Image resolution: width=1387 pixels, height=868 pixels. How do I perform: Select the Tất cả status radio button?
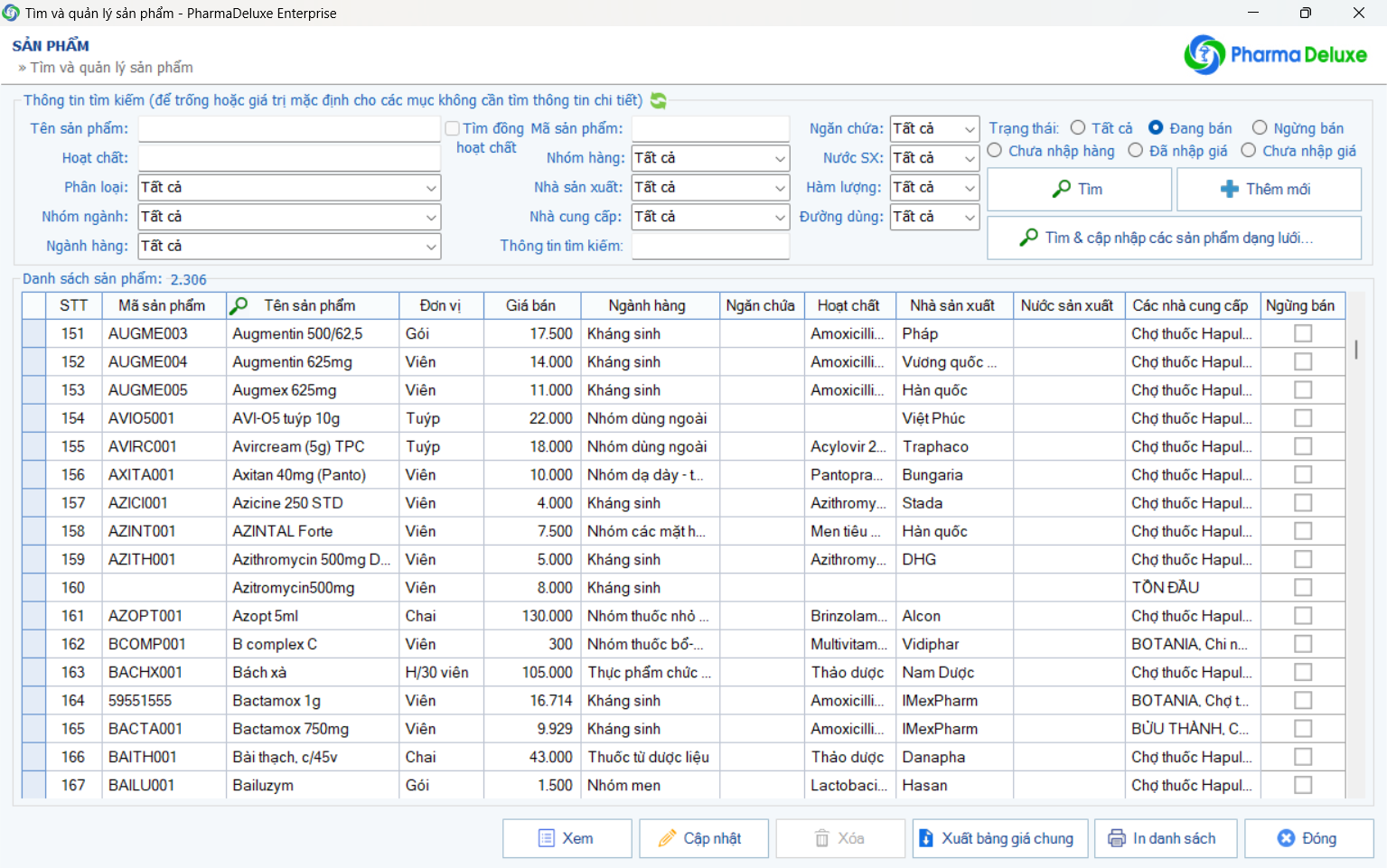[1078, 128]
